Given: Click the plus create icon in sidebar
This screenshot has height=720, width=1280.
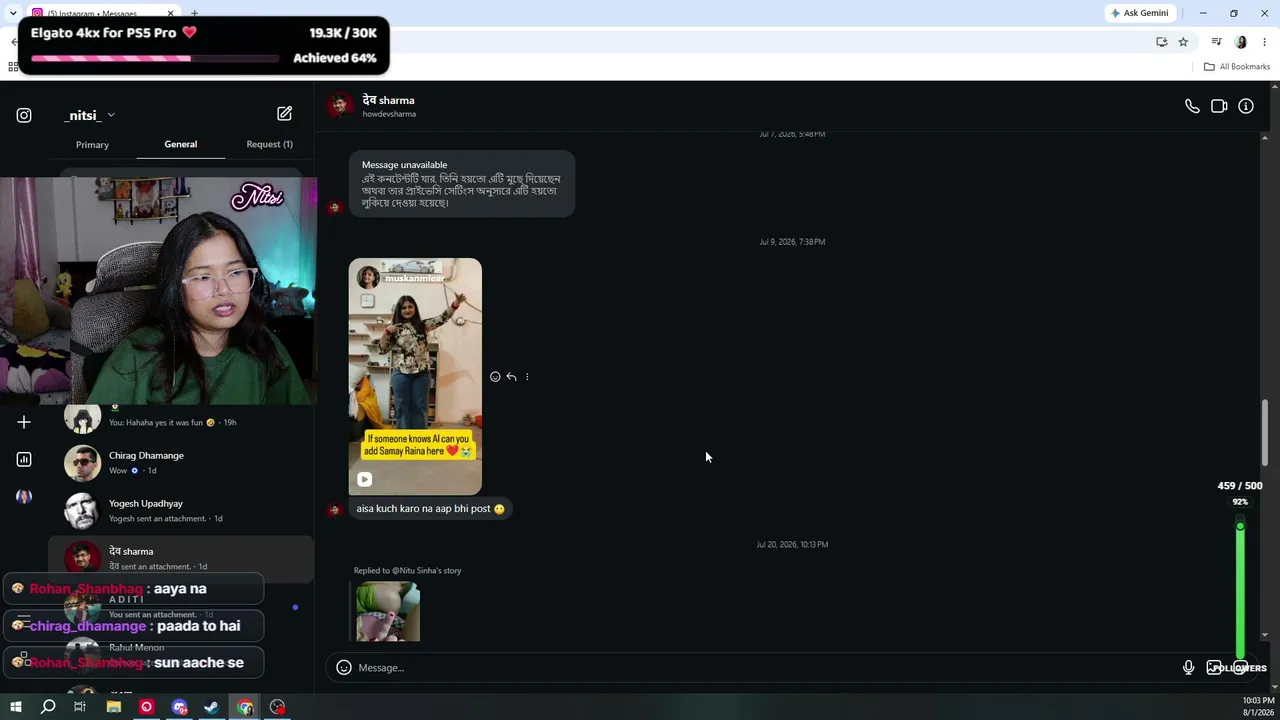Looking at the screenshot, I should tap(24, 422).
